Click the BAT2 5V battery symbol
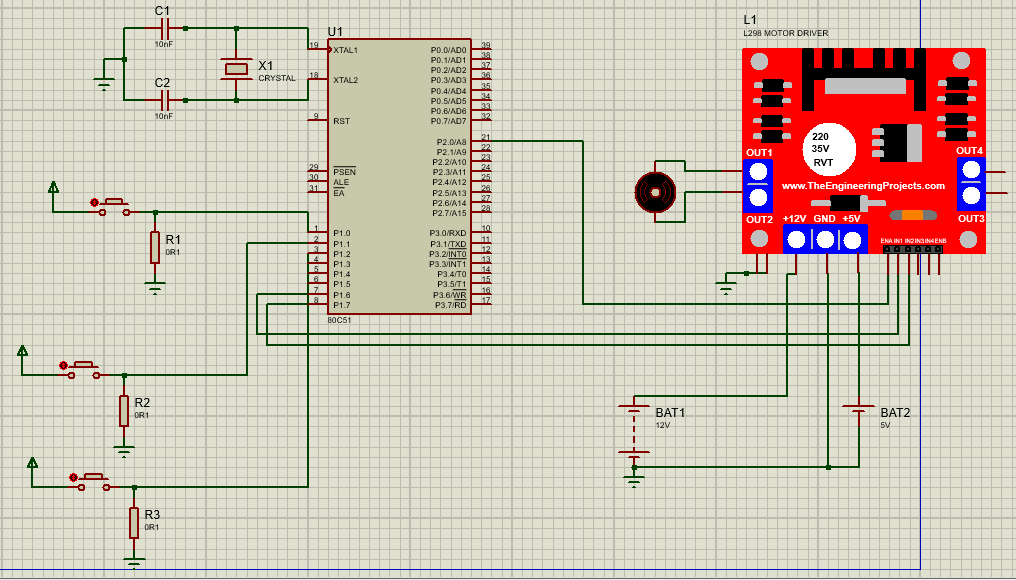 pyautogui.click(x=858, y=408)
